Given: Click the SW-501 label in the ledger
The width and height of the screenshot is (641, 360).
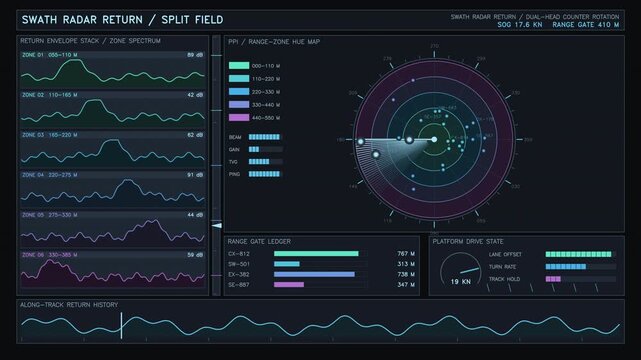Looking at the screenshot, I should pos(239,264).
